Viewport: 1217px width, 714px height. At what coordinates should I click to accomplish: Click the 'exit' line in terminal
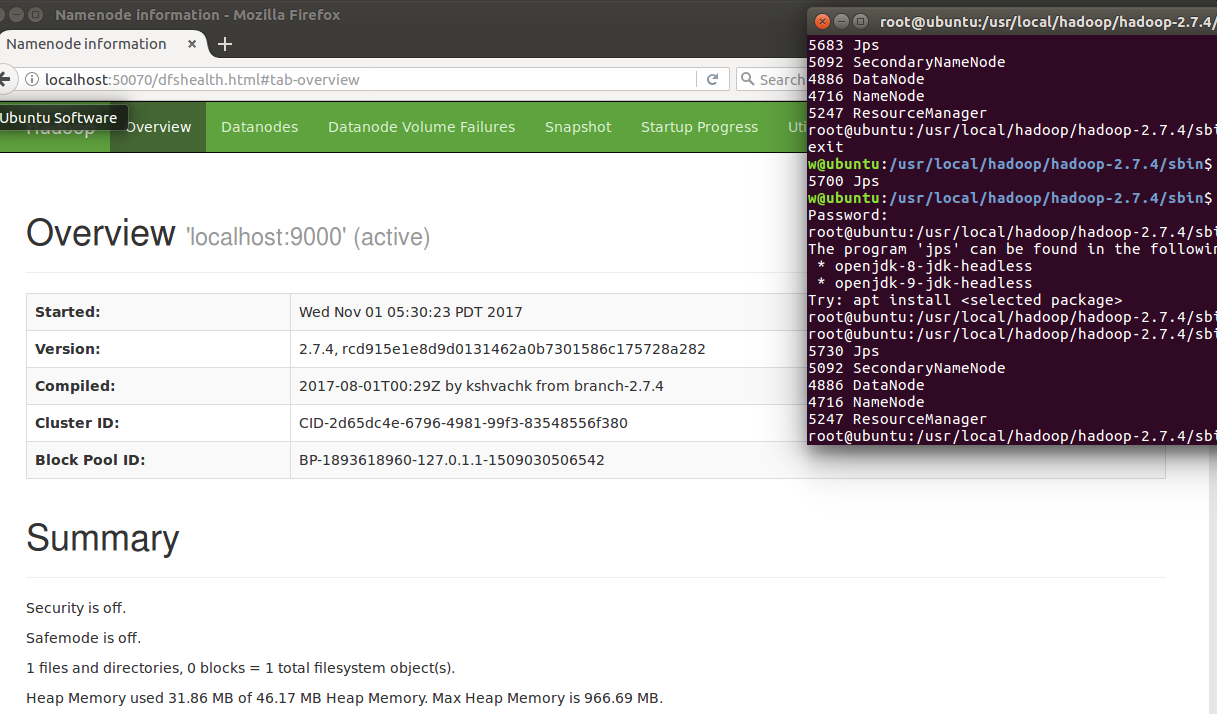(826, 147)
